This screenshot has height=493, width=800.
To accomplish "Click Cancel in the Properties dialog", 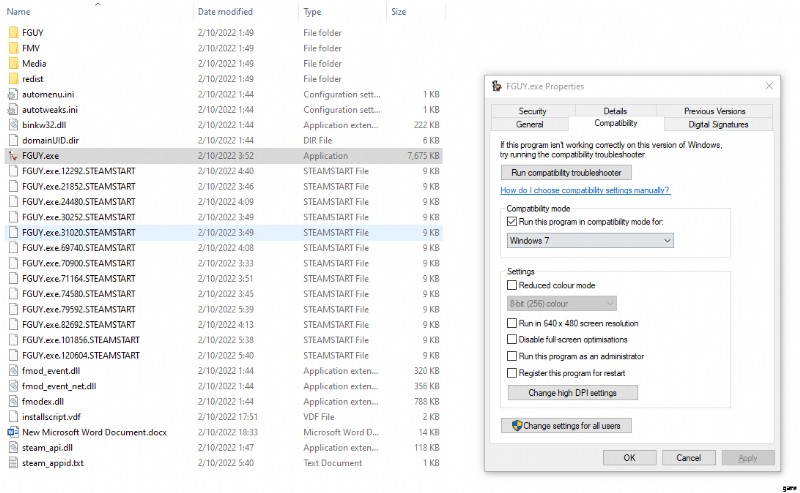I will (689, 458).
